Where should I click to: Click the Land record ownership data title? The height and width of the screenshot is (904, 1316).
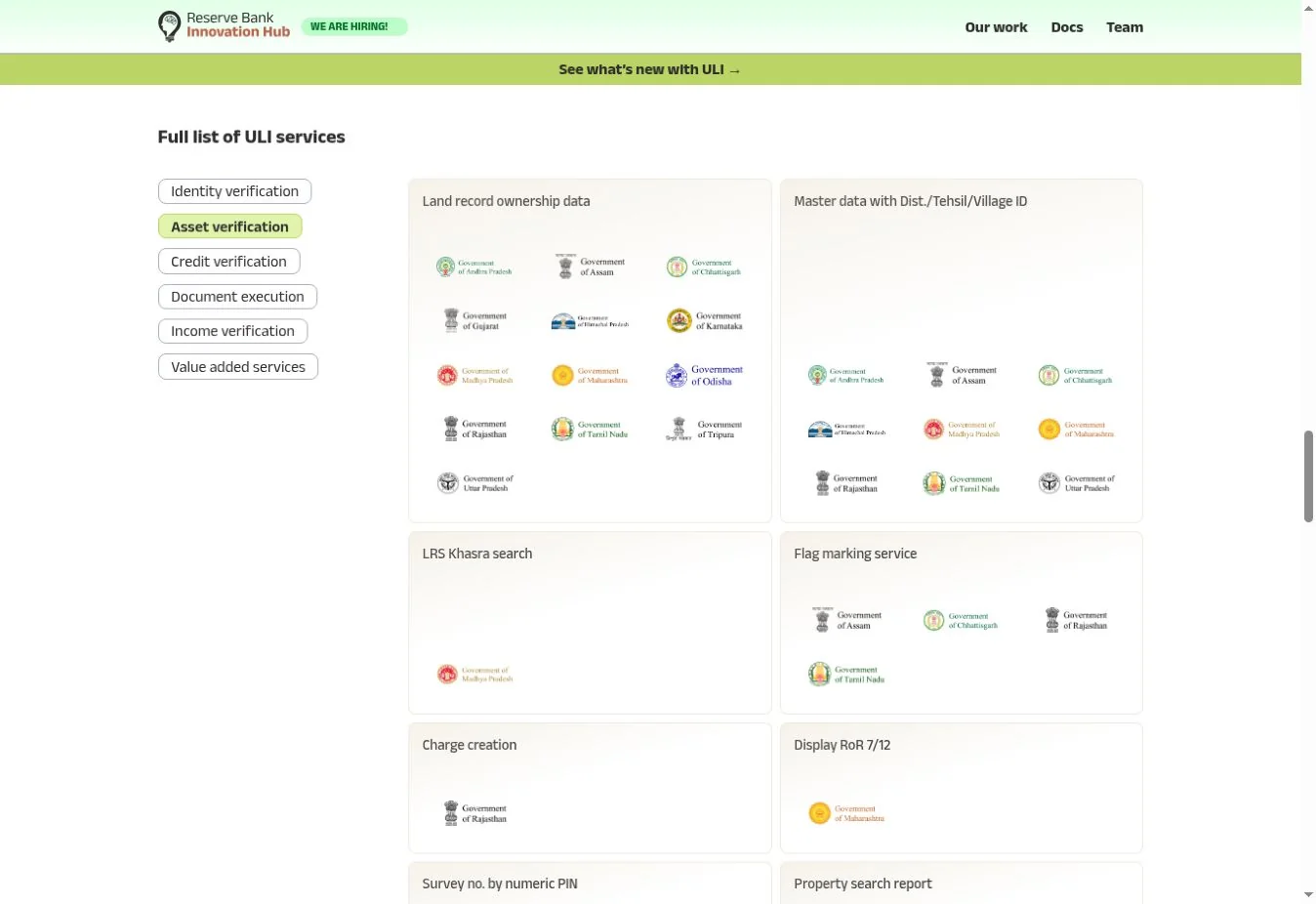click(506, 201)
